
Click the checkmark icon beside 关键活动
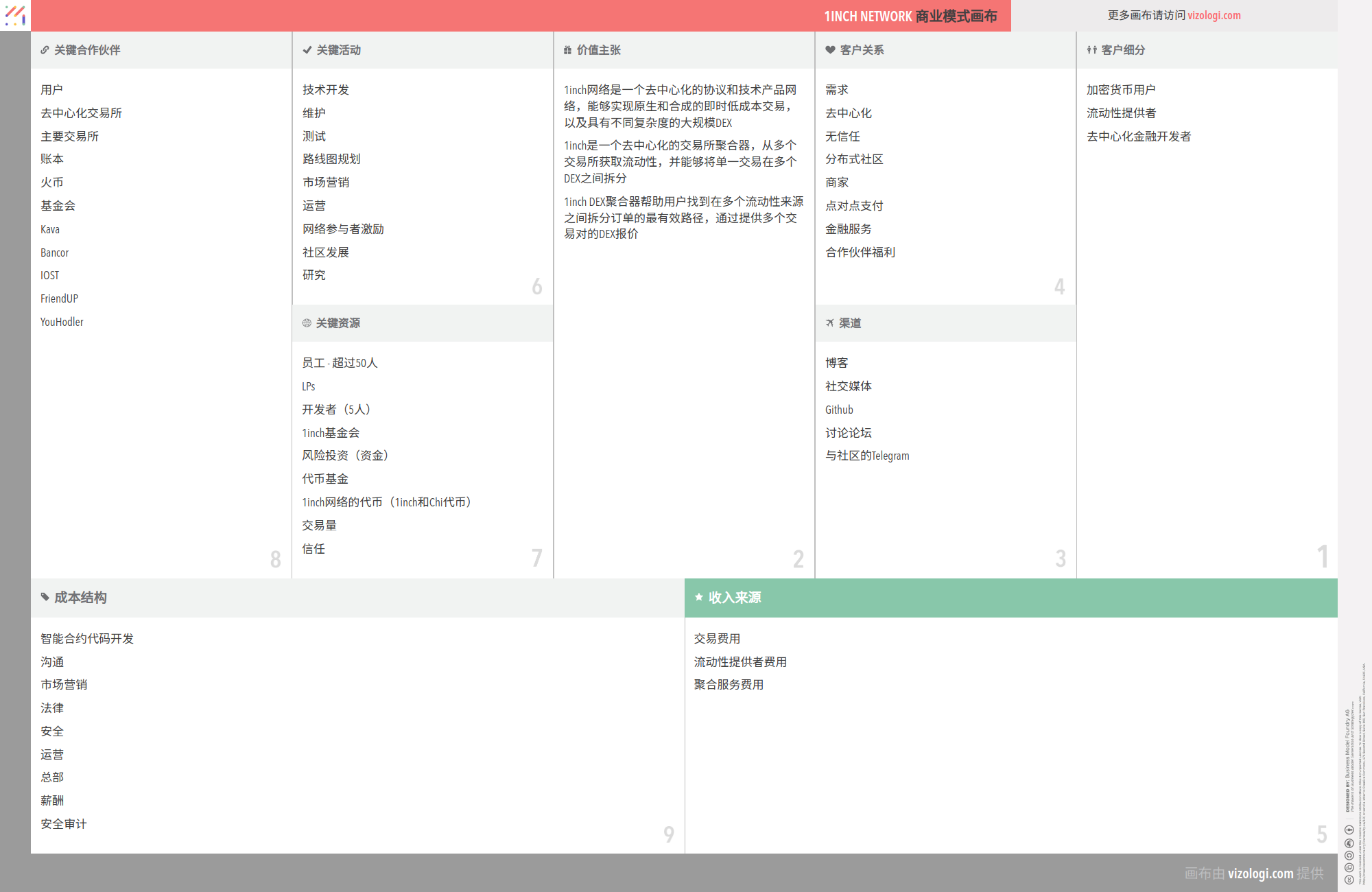pos(307,50)
